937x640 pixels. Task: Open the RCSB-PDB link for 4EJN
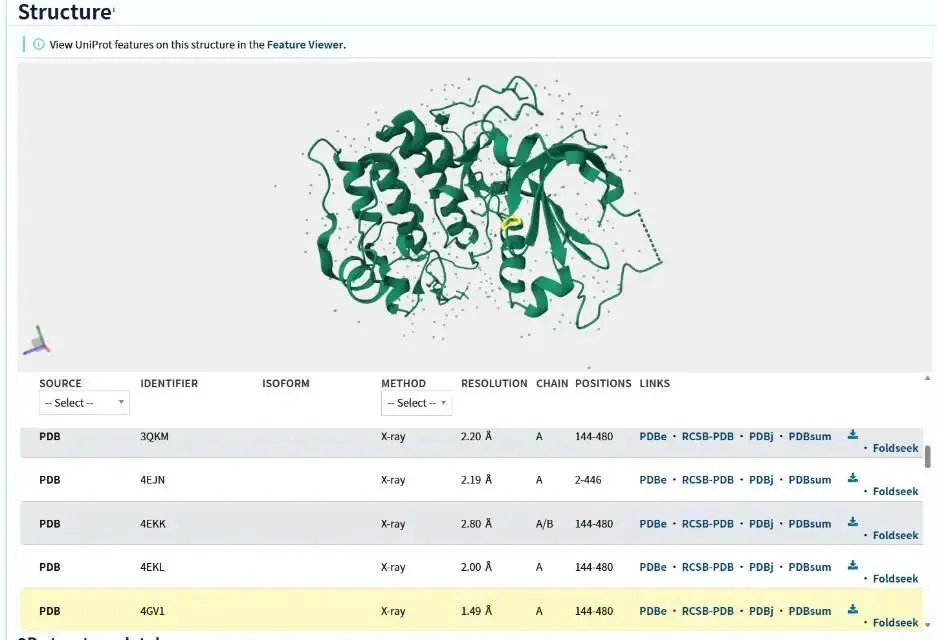coord(707,480)
